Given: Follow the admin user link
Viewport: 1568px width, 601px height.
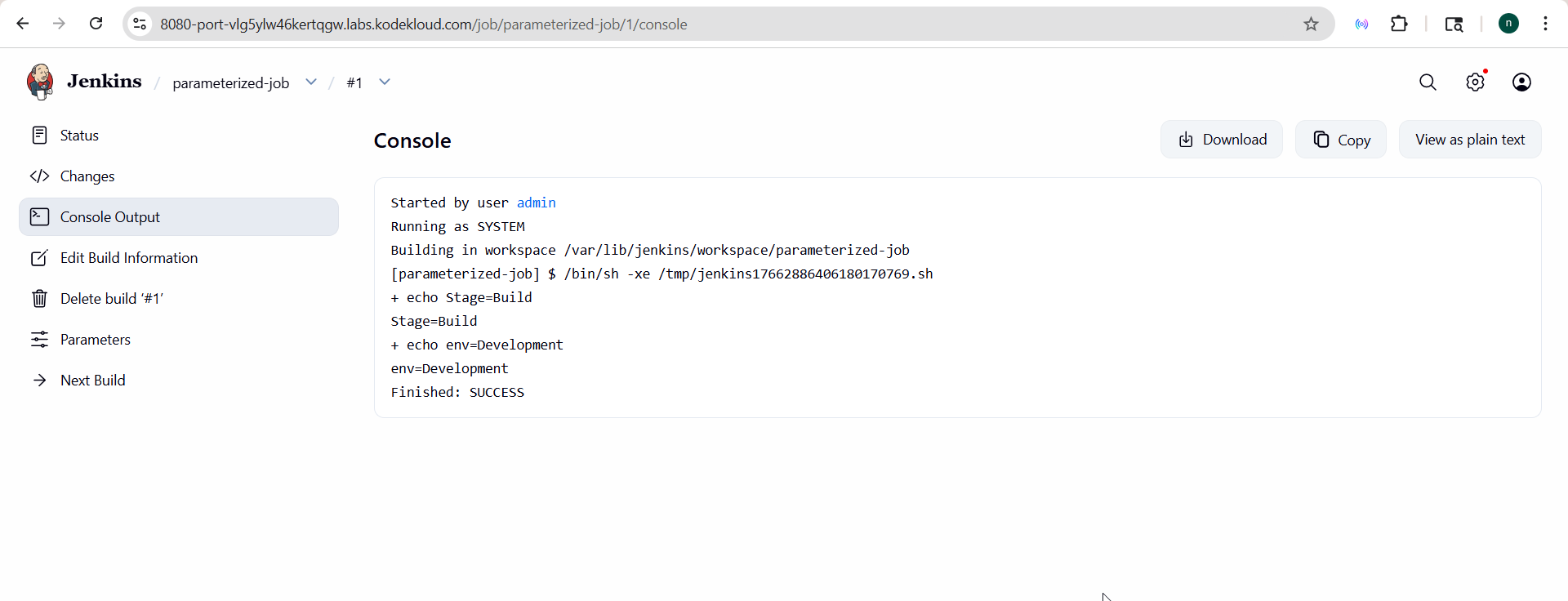Looking at the screenshot, I should 536,203.
